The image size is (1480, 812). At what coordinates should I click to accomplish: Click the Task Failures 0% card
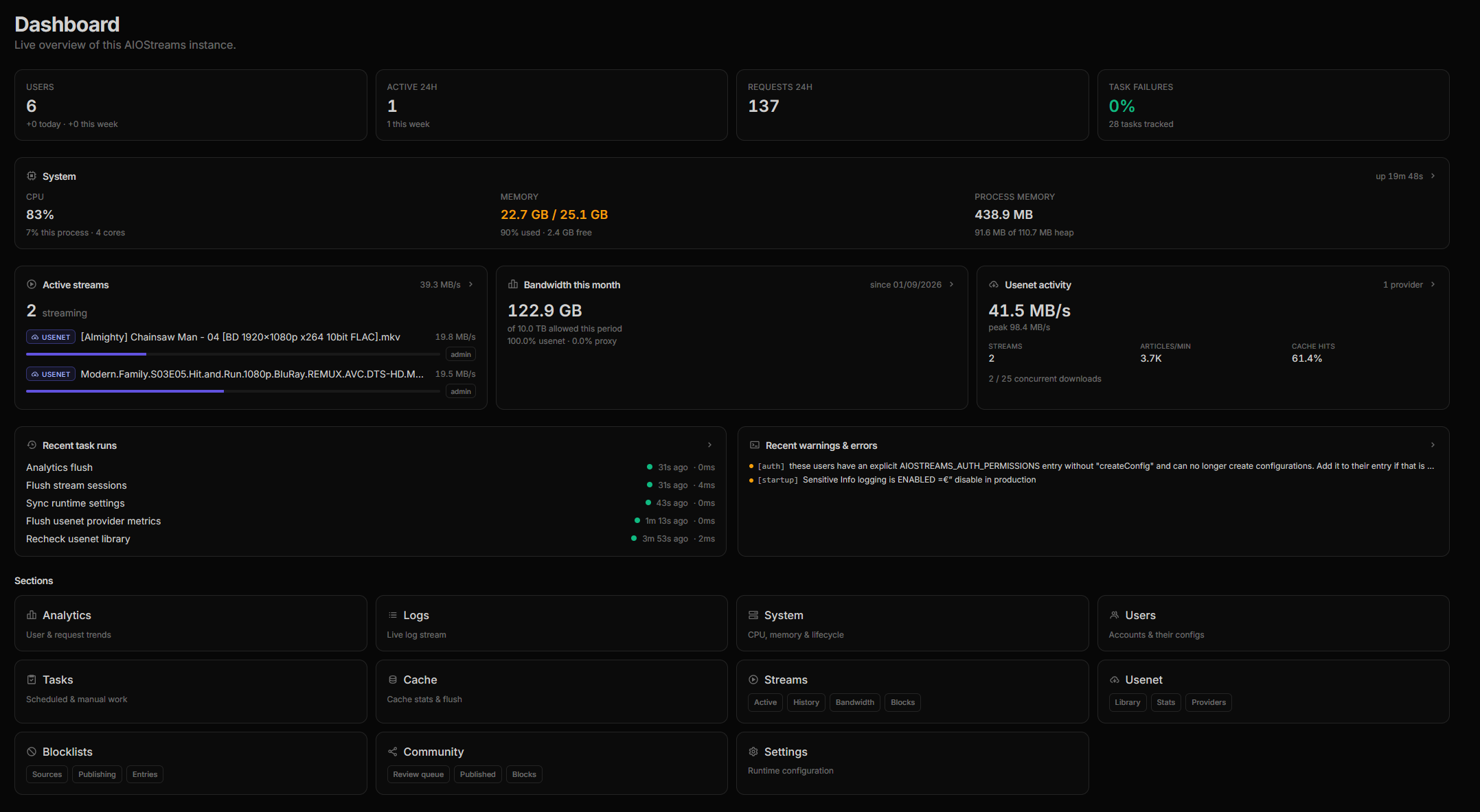pos(1273,105)
